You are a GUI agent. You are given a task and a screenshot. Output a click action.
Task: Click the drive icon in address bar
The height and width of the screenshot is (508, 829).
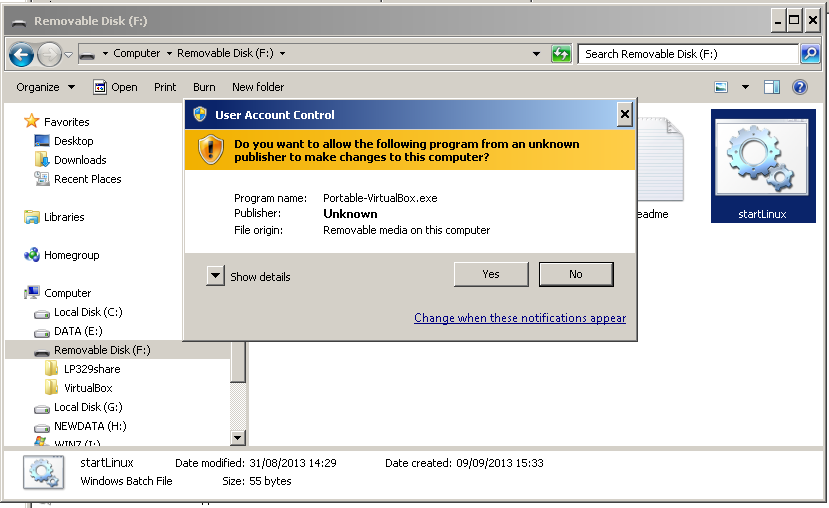pyautogui.click(x=87, y=54)
